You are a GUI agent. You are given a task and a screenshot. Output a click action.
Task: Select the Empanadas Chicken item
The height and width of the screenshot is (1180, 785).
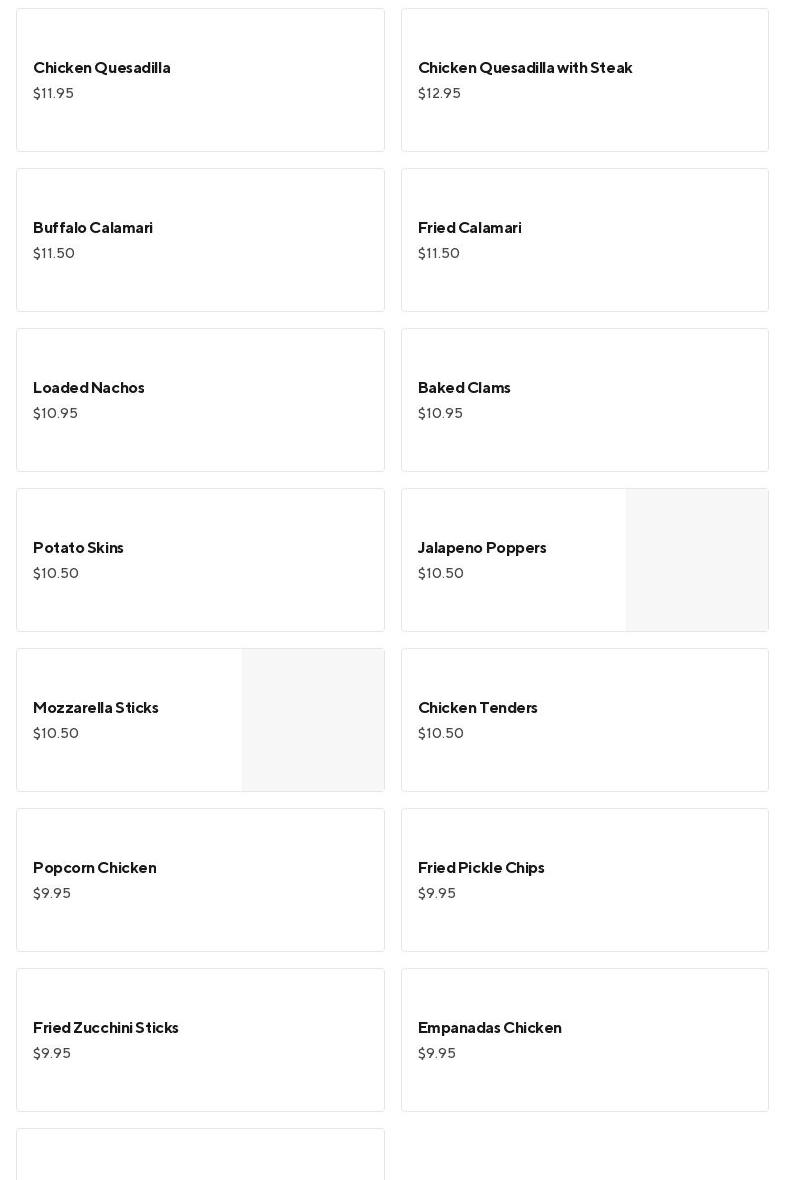(x=584, y=1040)
